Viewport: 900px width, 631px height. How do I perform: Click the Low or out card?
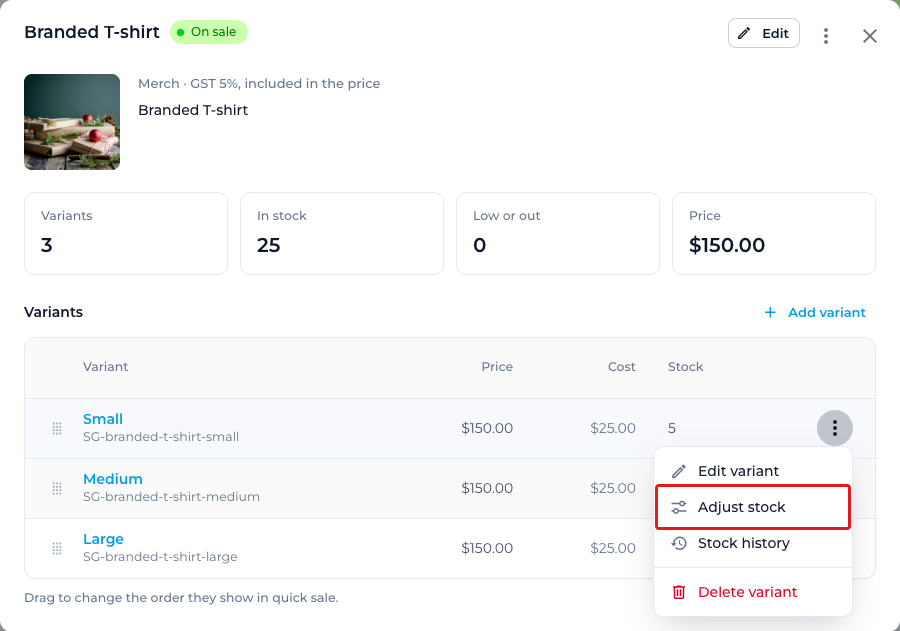[557, 234]
